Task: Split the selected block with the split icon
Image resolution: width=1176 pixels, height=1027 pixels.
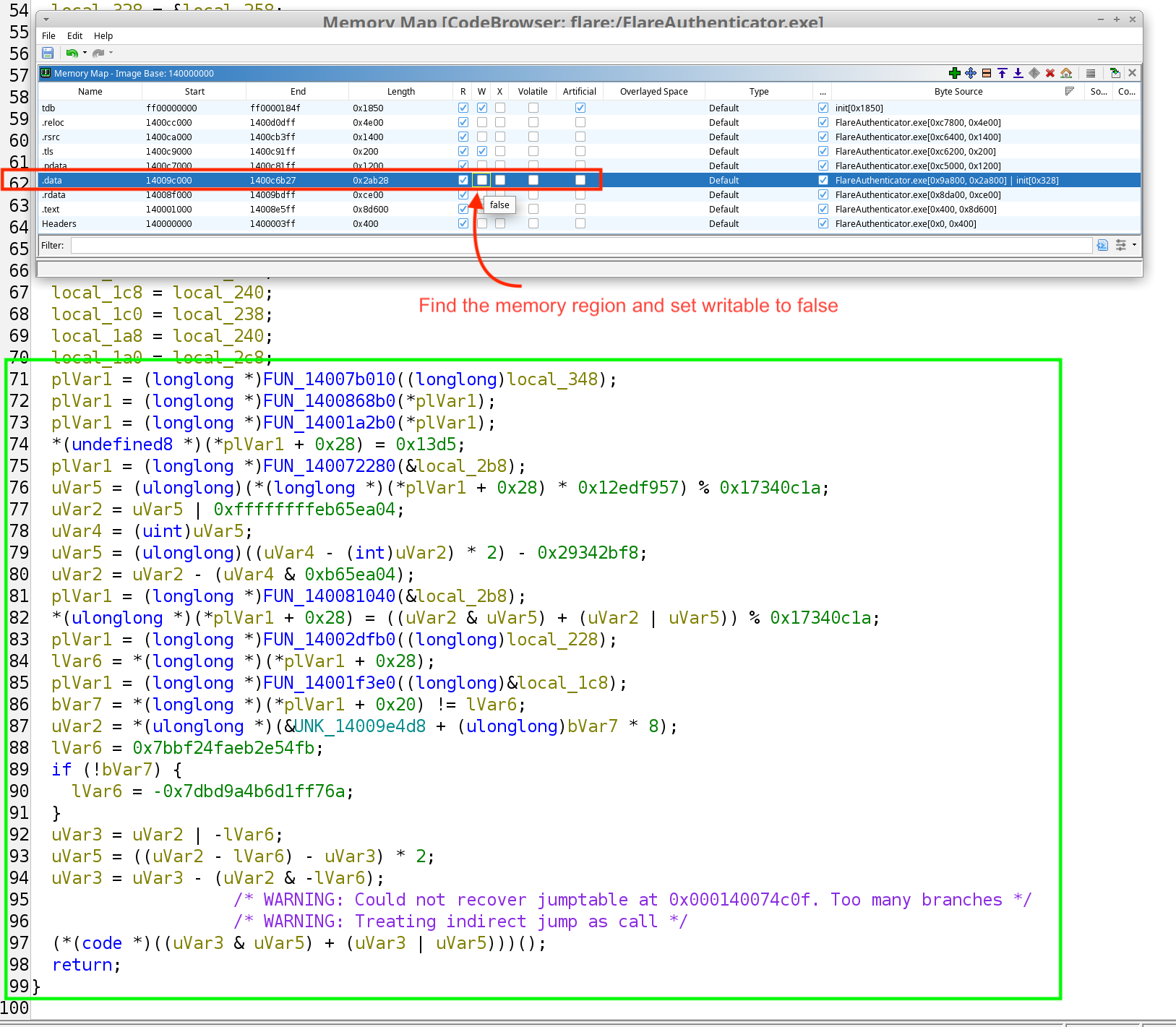Action: [986, 73]
